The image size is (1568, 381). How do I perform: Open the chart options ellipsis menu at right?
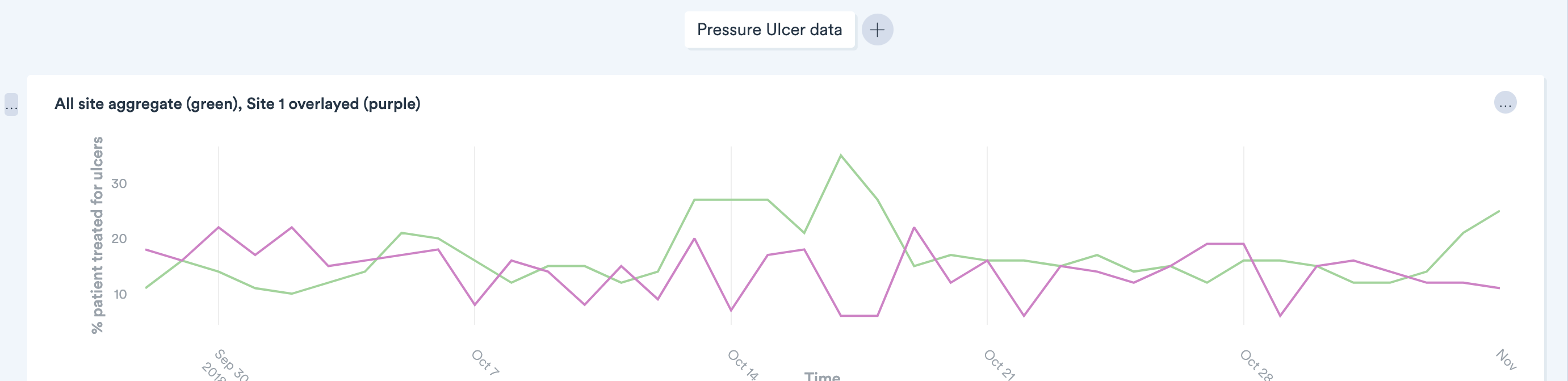[1504, 103]
